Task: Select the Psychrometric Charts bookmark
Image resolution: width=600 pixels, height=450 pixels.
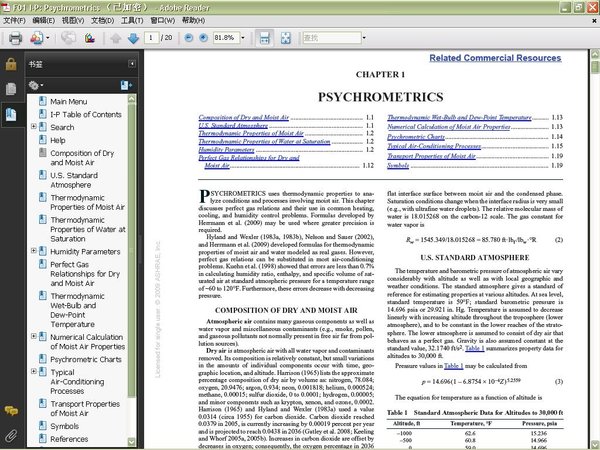Action: click(85, 359)
